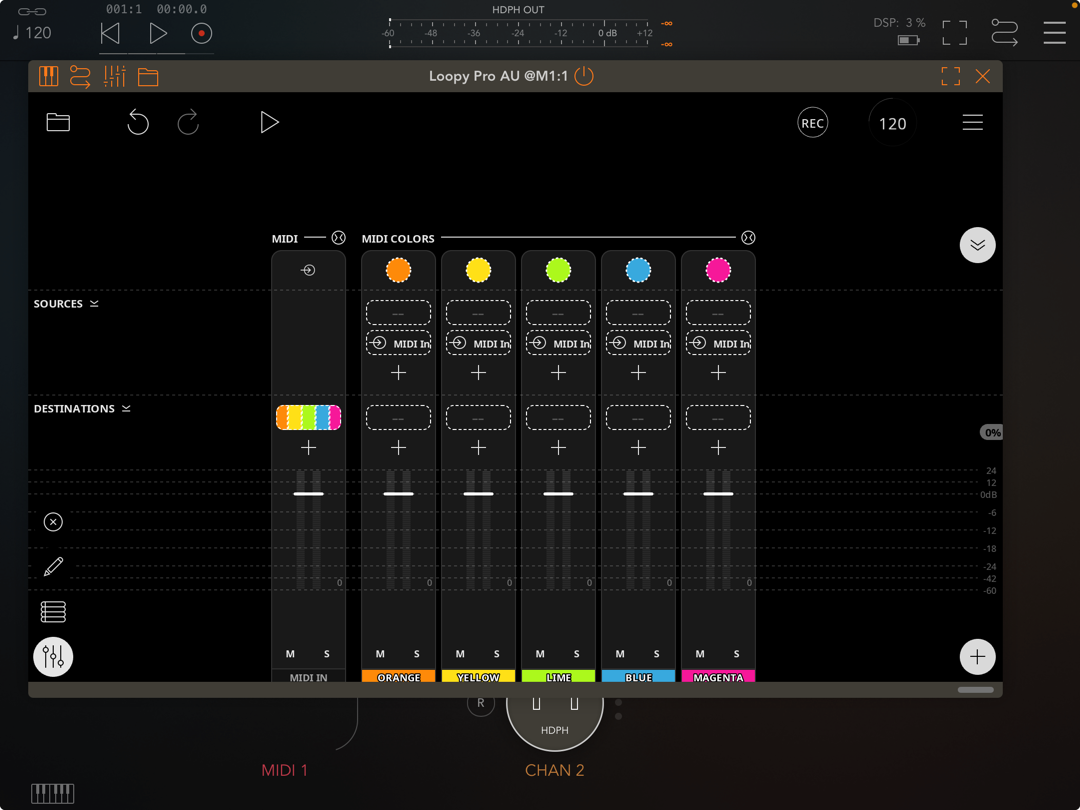Select the magenta color circle
The image size is (1080, 810).
[x=718, y=270]
